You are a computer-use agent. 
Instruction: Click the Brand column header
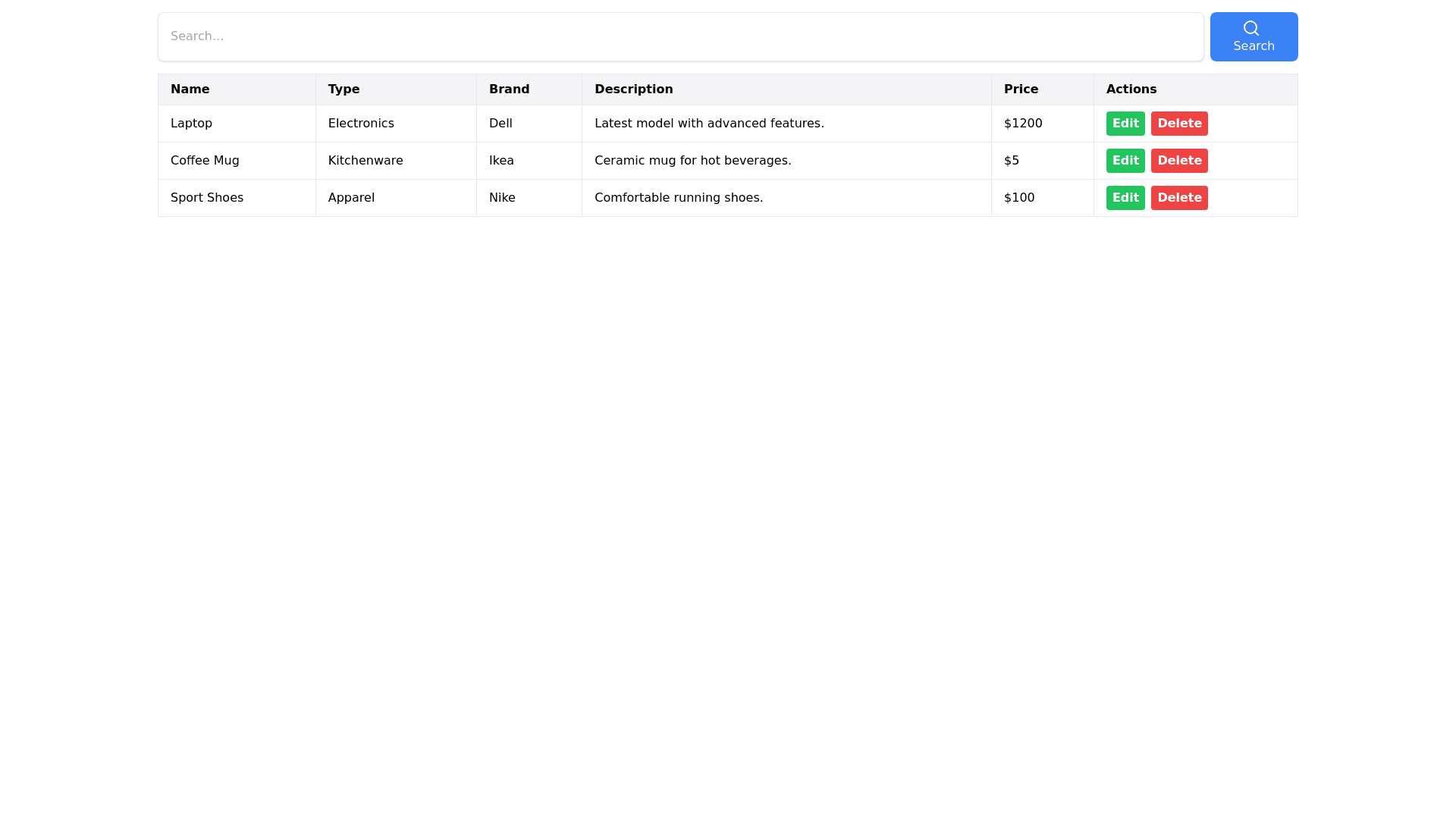click(x=509, y=89)
